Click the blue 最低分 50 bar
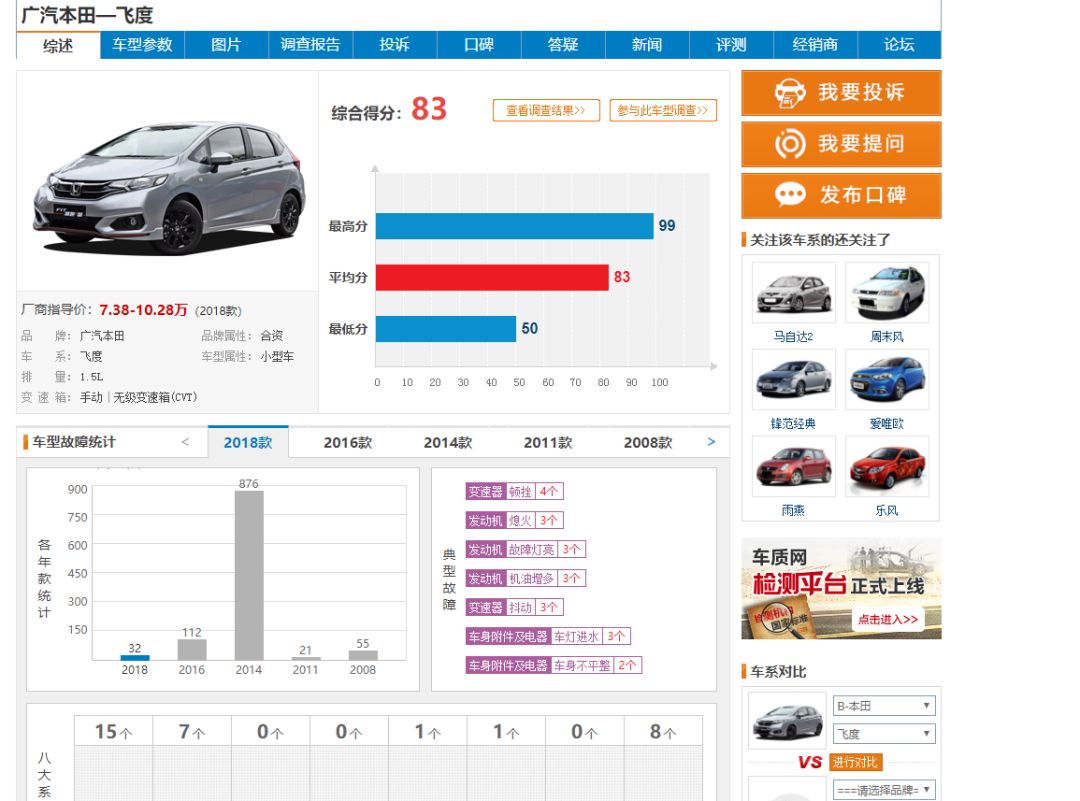 (446, 329)
